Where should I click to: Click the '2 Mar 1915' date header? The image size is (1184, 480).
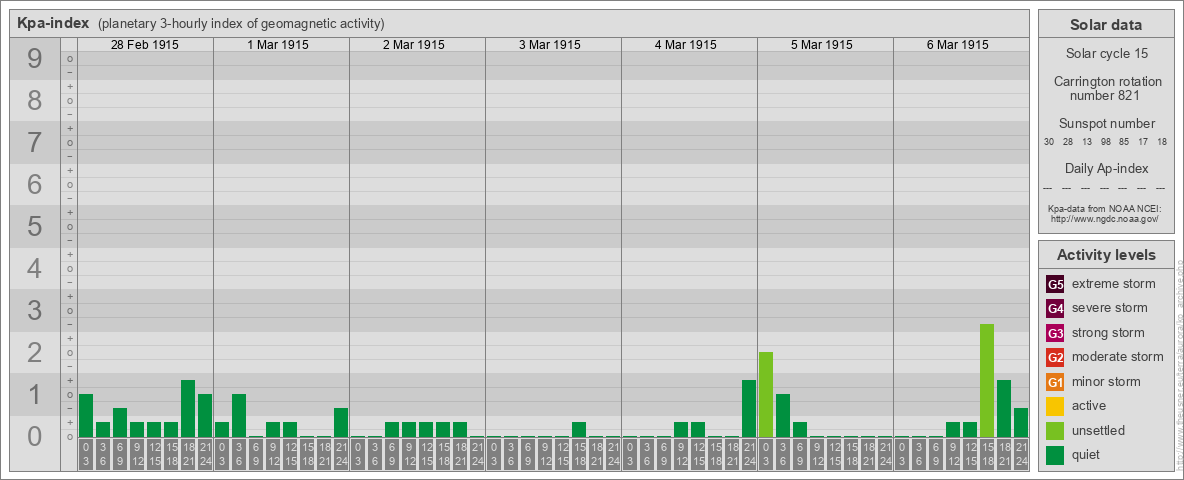point(414,45)
